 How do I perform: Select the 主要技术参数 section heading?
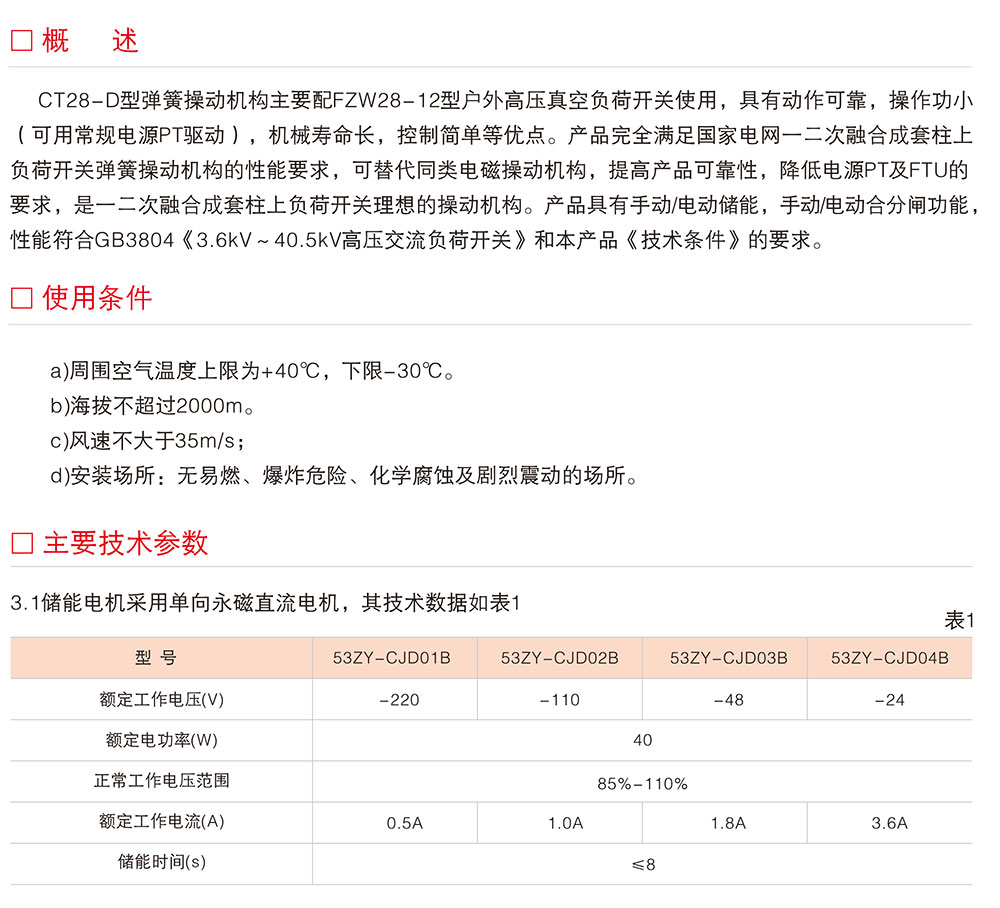tap(126, 543)
